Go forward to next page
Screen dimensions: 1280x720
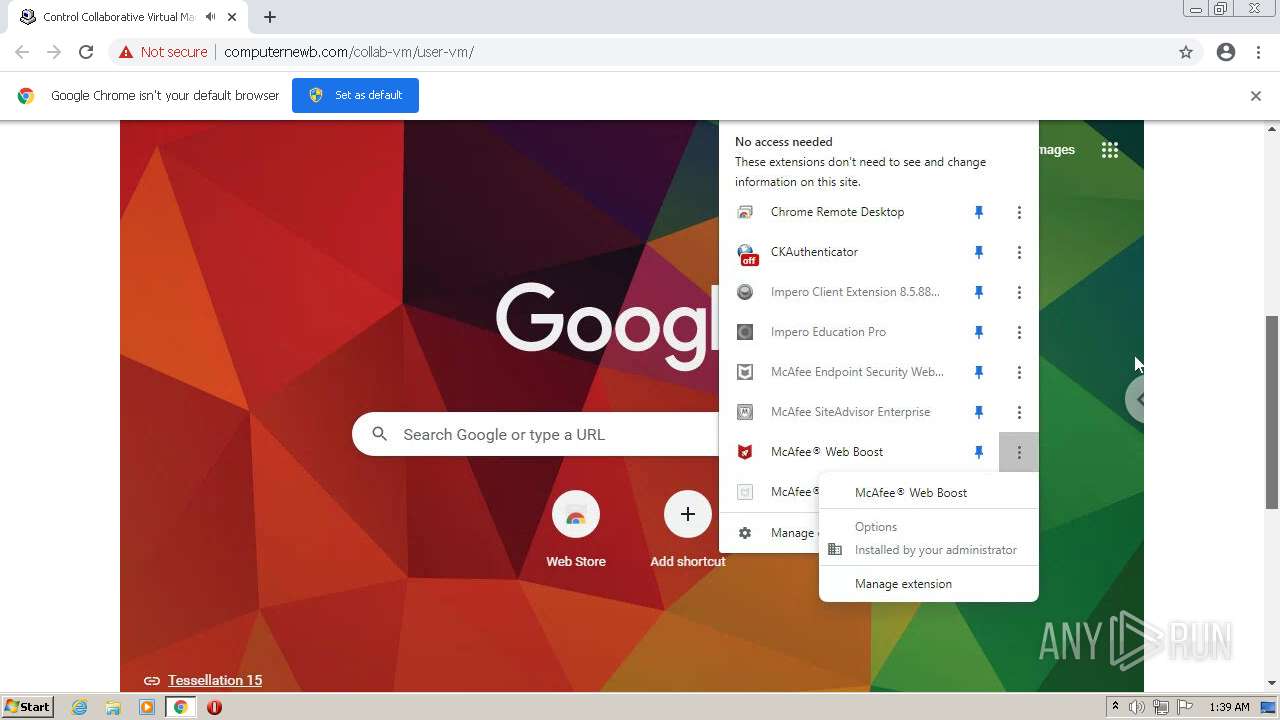[x=54, y=52]
